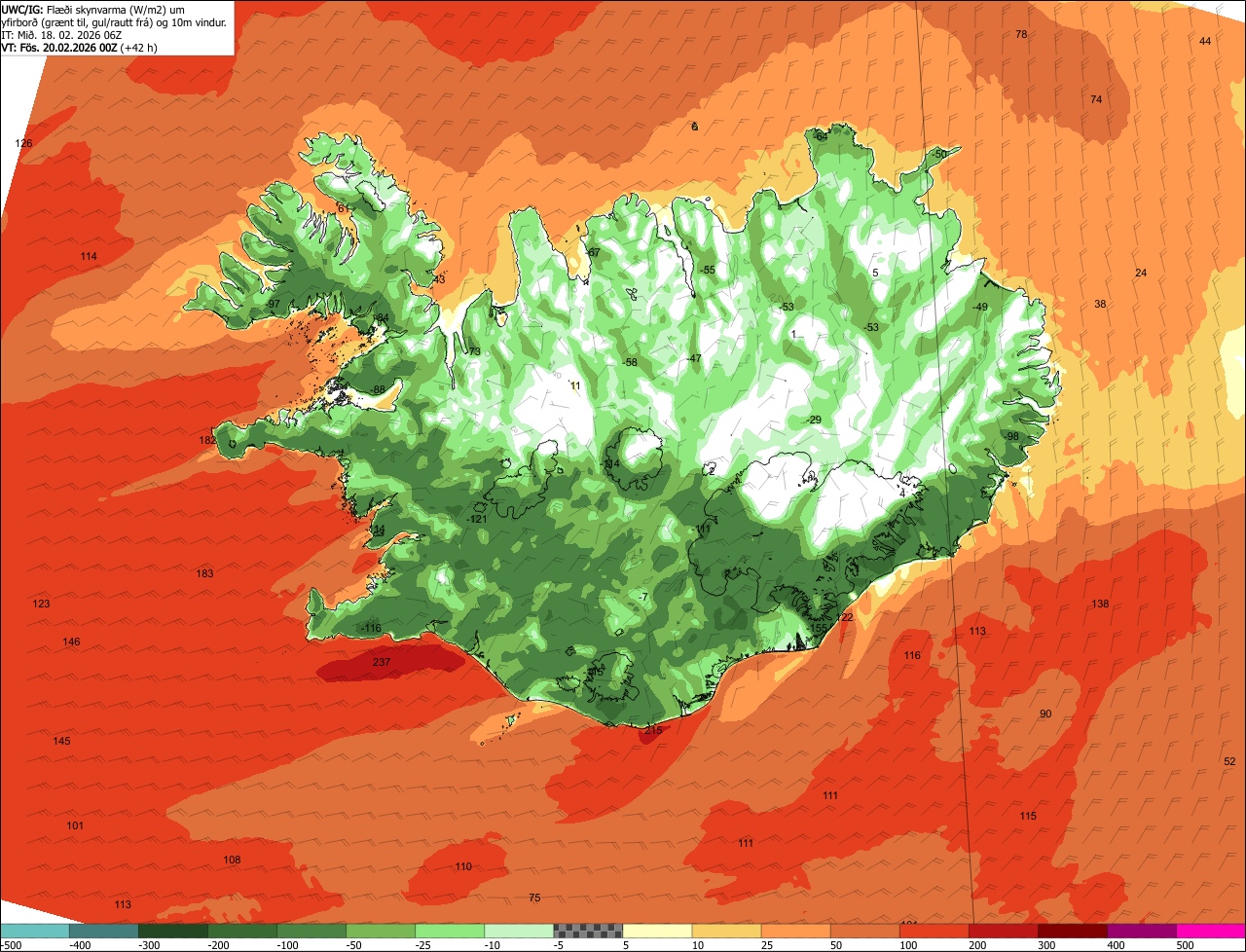Click the flux value 215 on the south coast
The height and width of the screenshot is (952, 1246).
coord(653,731)
